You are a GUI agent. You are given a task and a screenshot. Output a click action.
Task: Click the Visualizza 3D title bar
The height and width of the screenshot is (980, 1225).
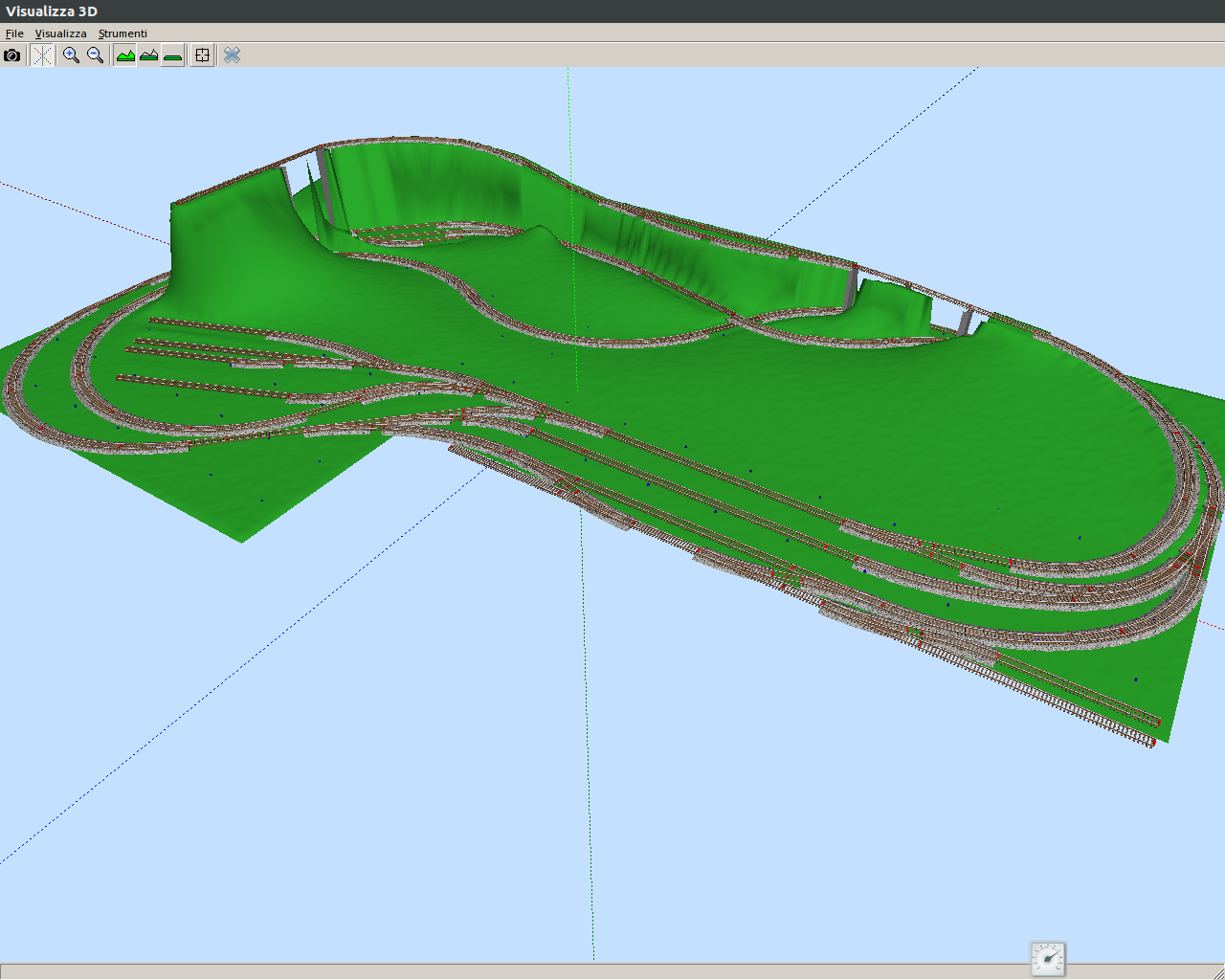(612, 11)
